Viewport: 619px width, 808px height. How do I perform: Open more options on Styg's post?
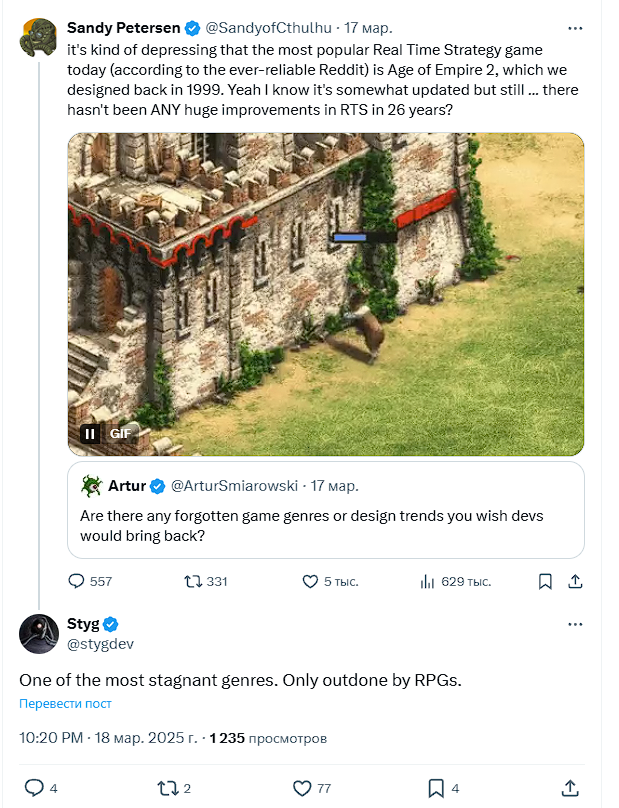[x=575, y=623]
